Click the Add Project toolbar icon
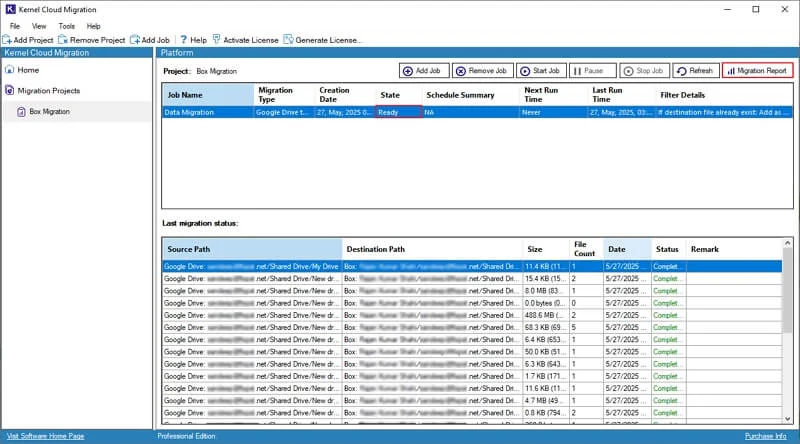This screenshot has width=800, height=444. (x=7, y=40)
